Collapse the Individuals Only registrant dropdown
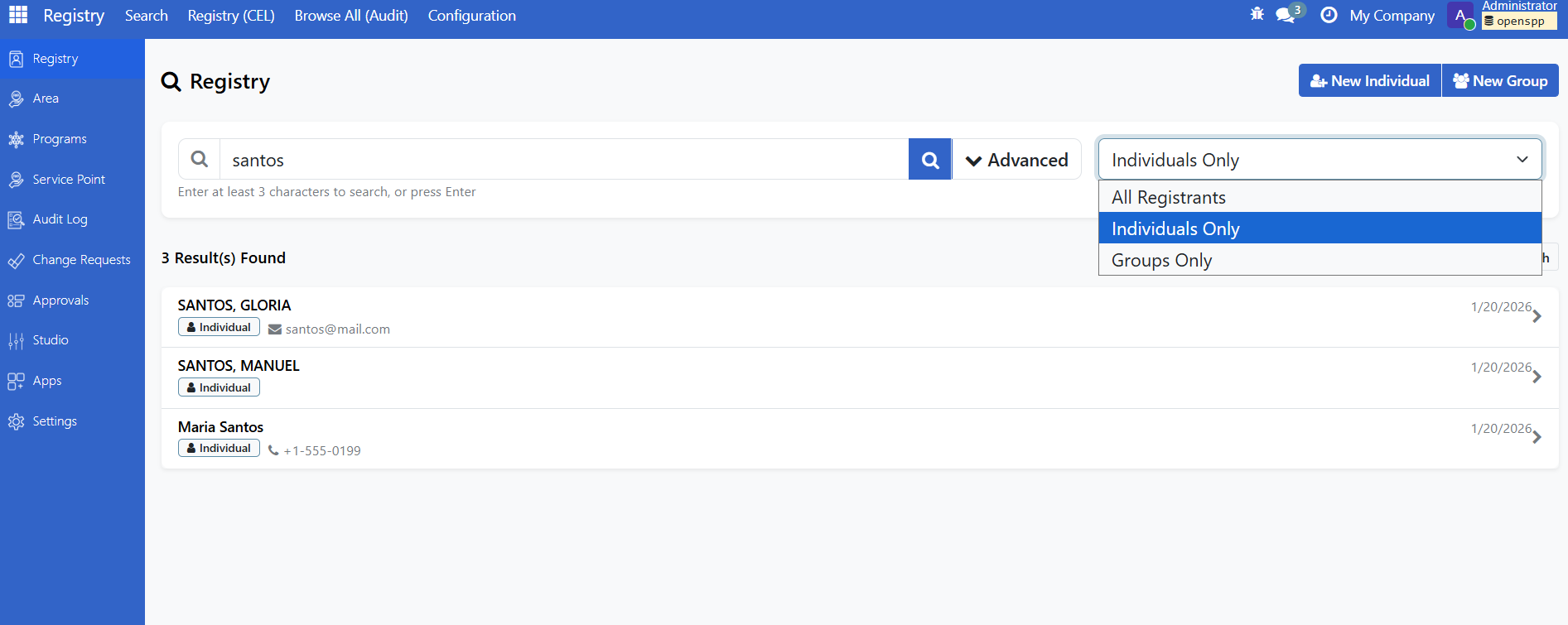 pos(1320,159)
